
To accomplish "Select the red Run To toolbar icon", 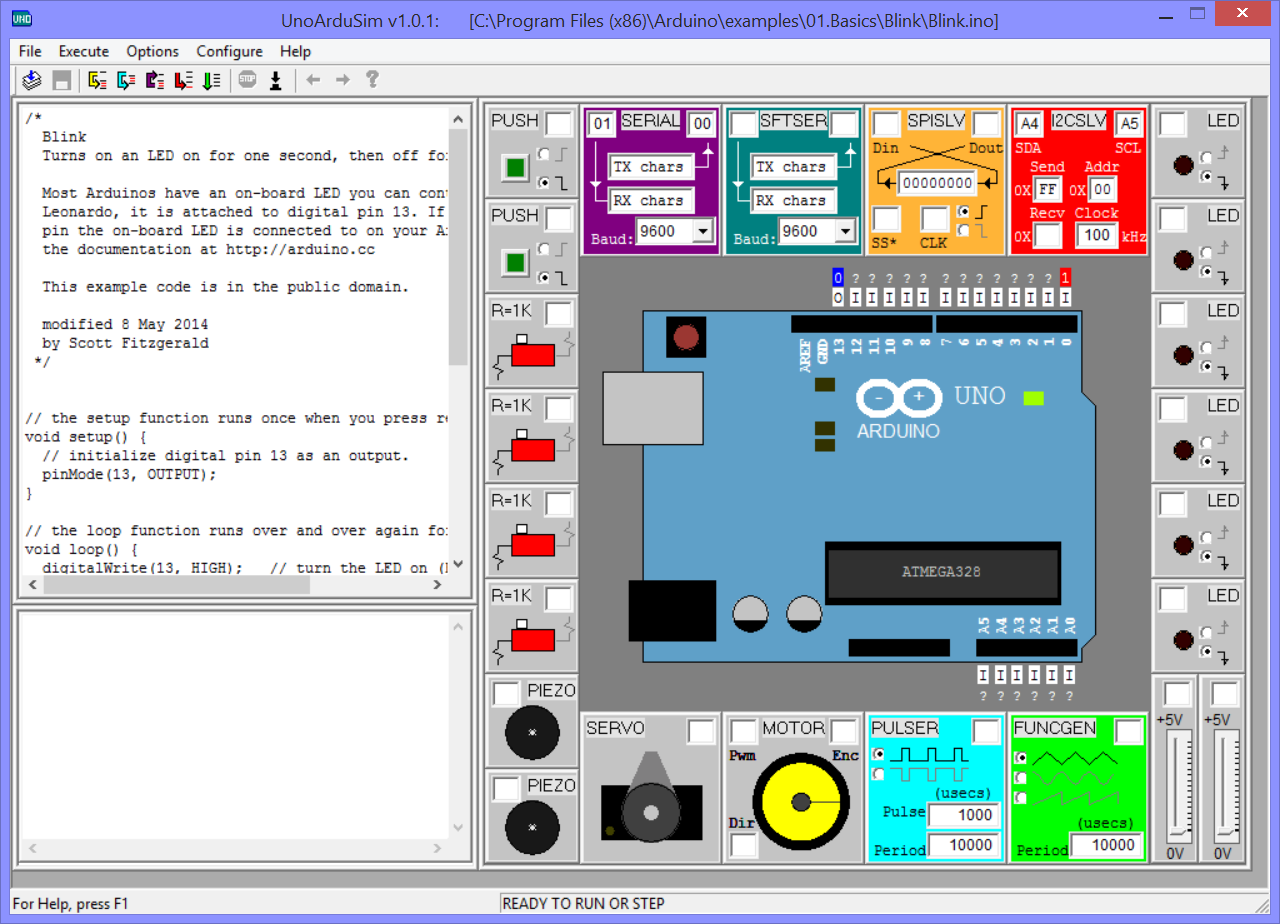I will tap(181, 80).
